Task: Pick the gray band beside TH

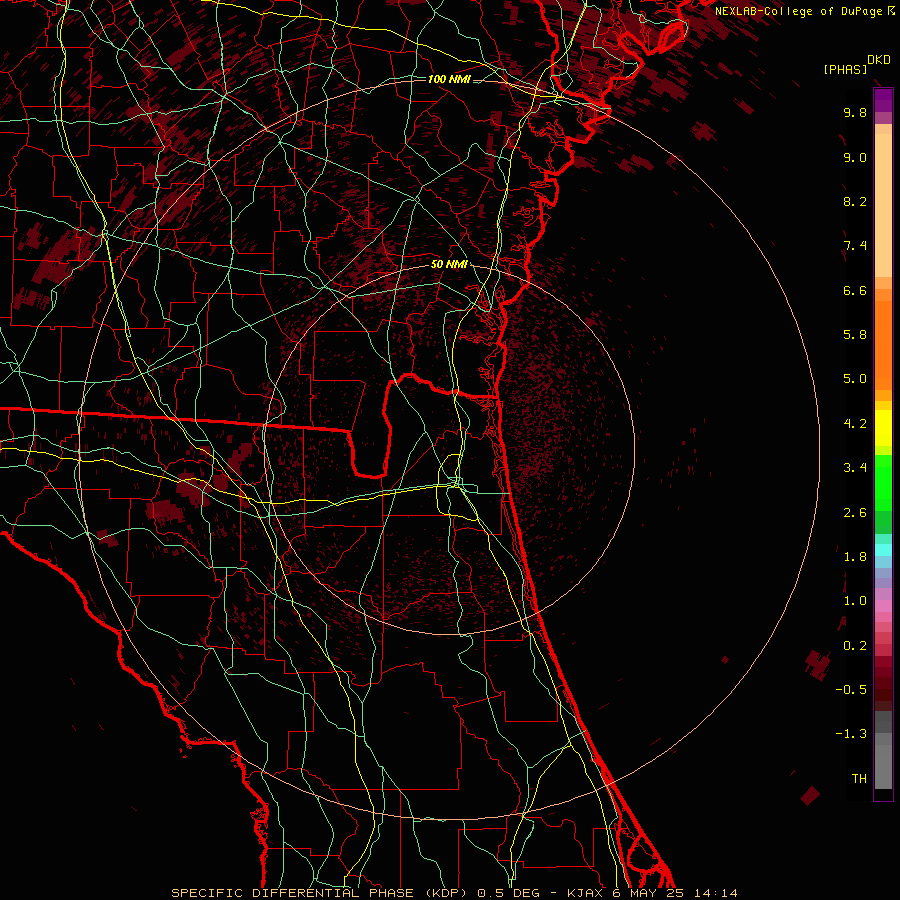Action: click(x=883, y=769)
